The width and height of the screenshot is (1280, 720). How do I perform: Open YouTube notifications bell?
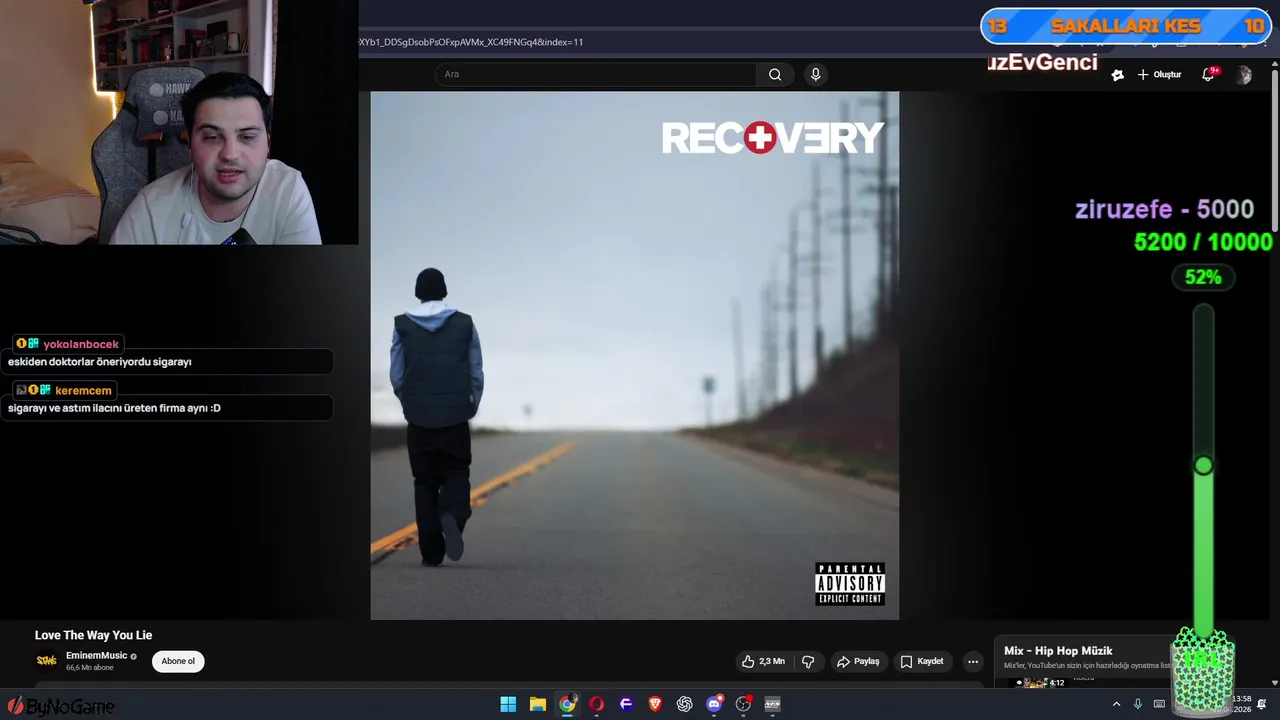[x=1208, y=75]
